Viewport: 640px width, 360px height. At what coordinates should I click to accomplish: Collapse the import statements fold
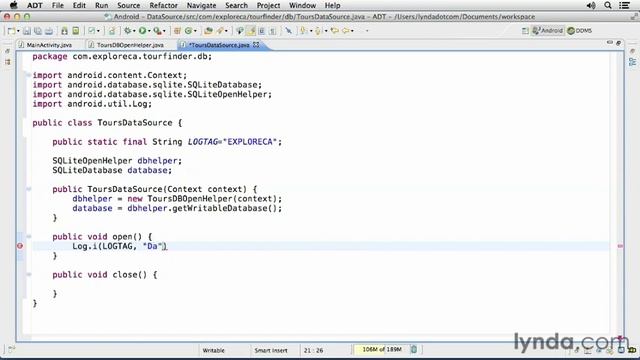(28, 75)
